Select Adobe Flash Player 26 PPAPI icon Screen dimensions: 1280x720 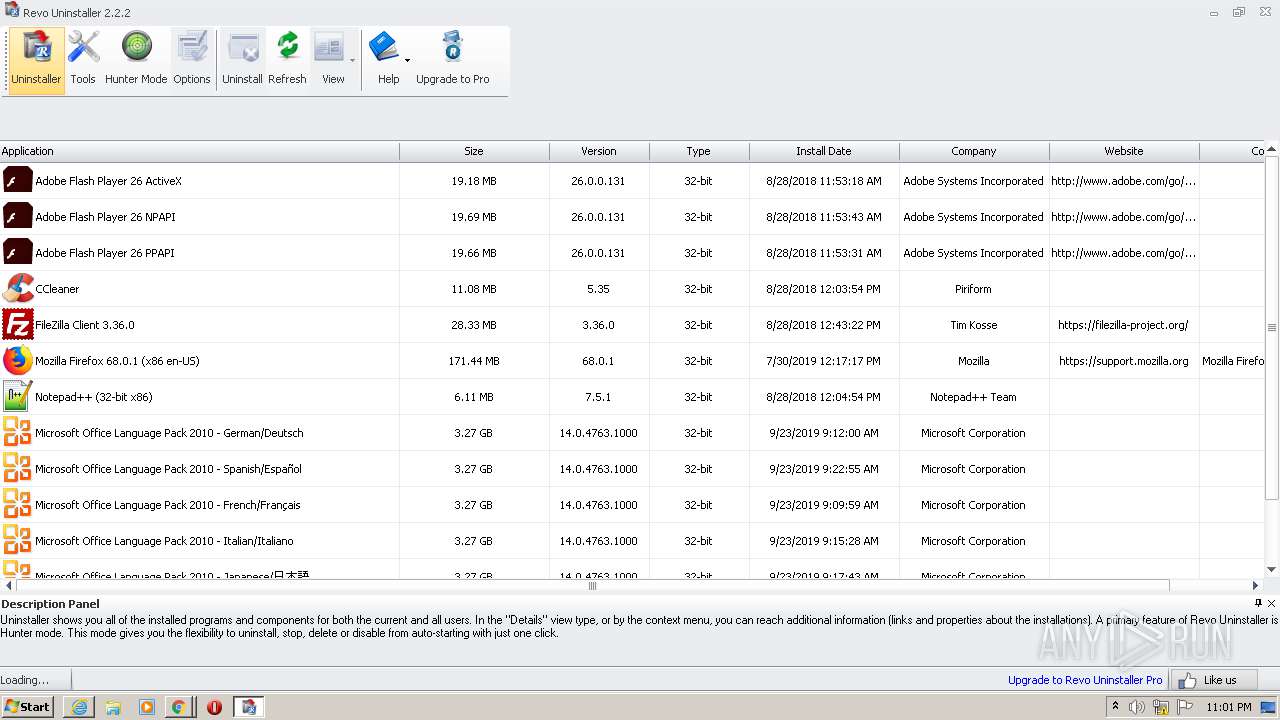click(x=17, y=253)
